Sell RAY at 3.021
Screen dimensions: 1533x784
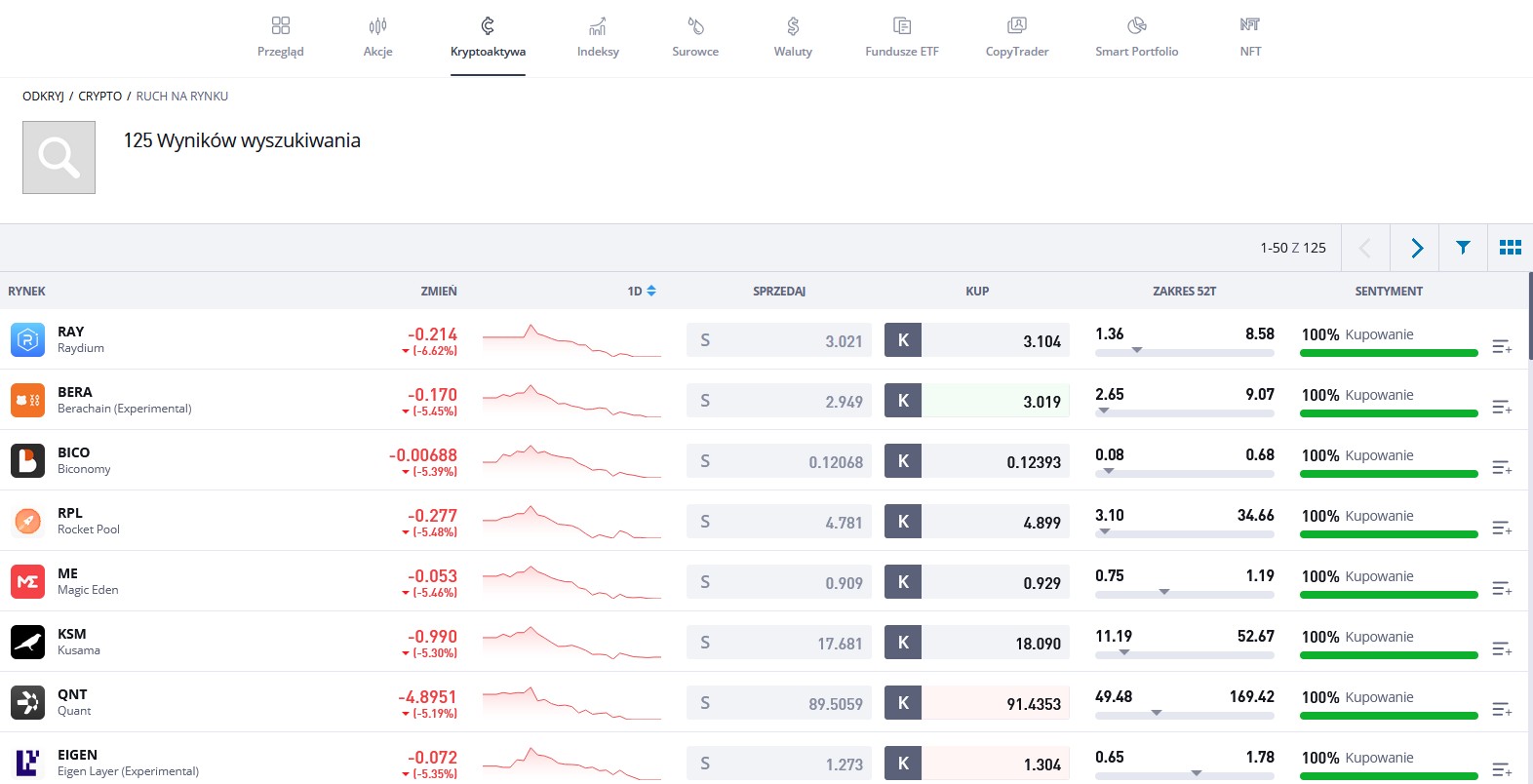coord(779,340)
